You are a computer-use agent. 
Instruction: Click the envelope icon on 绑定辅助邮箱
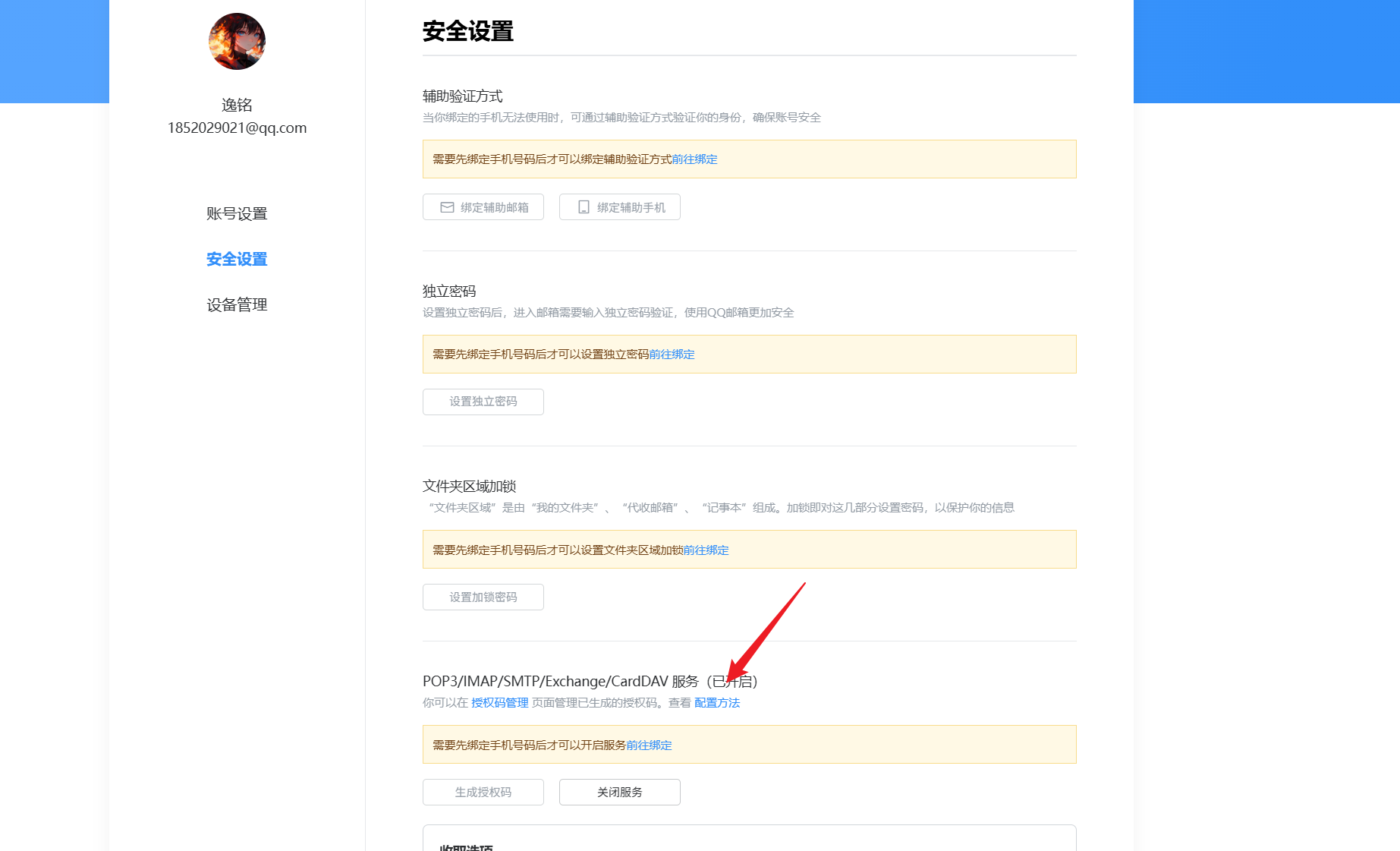pyautogui.click(x=447, y=207)
